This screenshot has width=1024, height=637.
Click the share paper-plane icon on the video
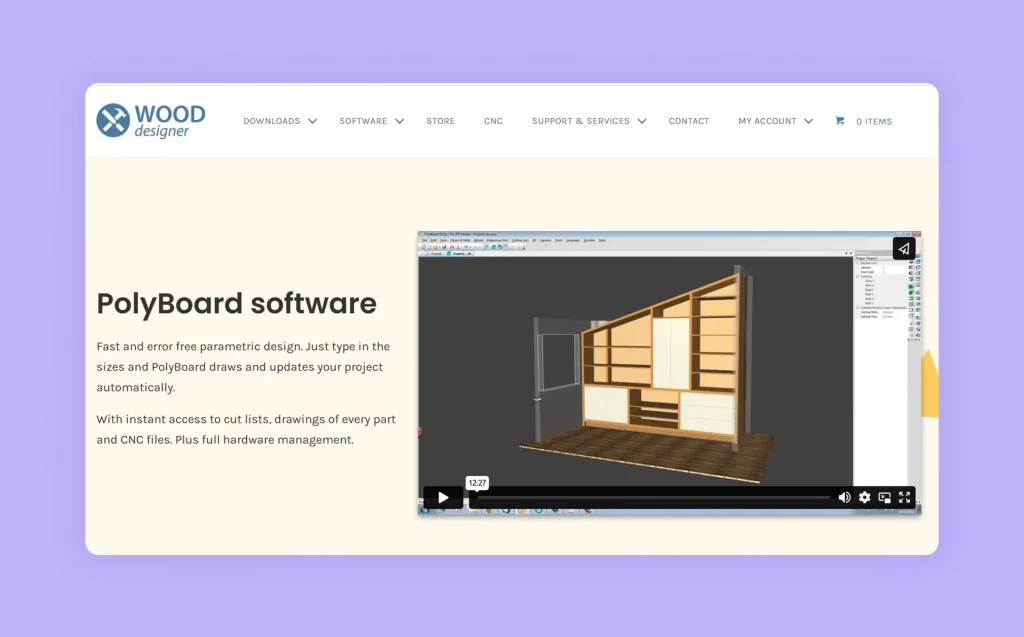pos(903,249)
